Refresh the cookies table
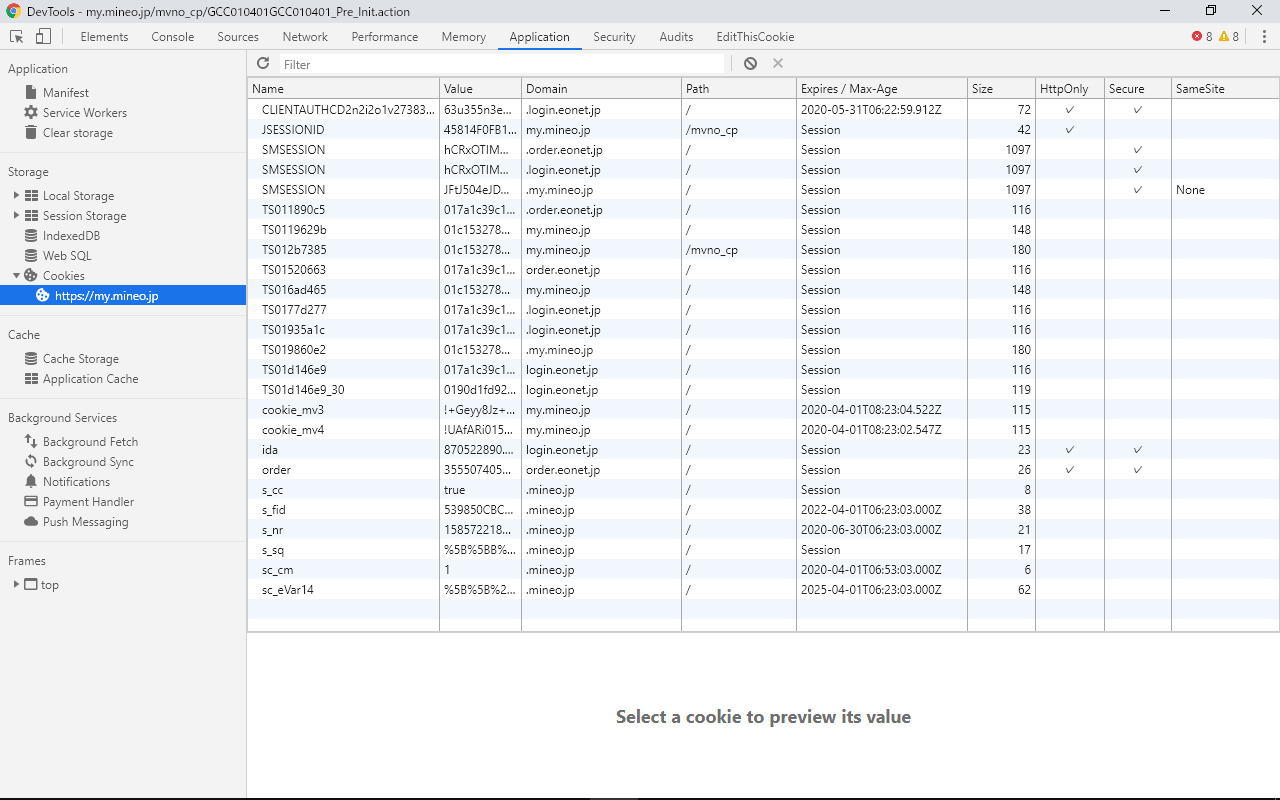The height and width of the screenshot is (800, 1280). pyautogui.click(x=263, y=63)
